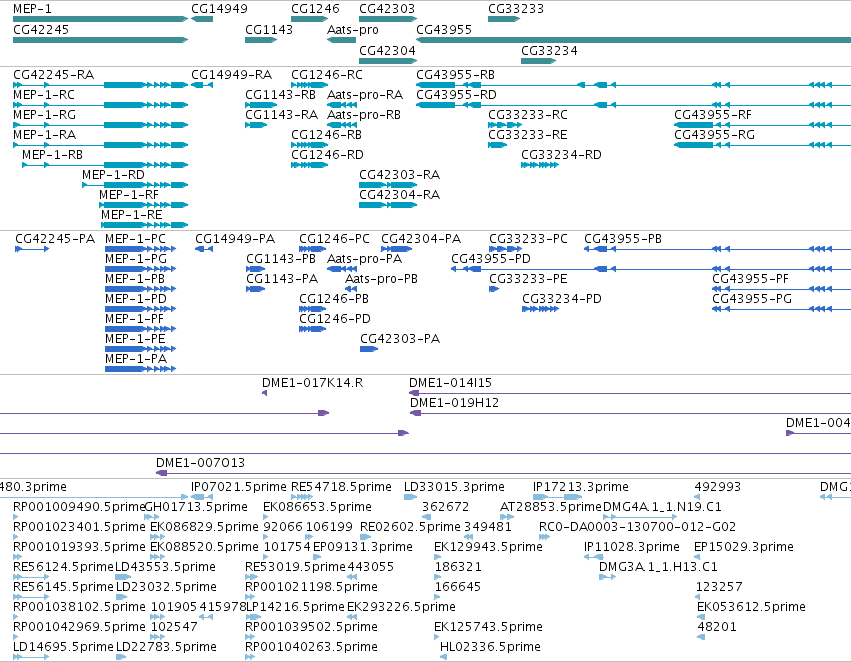Viewport: 851px width, 662px height.
Task: Open protein CG1246-PB
Action: coord(313,309)
